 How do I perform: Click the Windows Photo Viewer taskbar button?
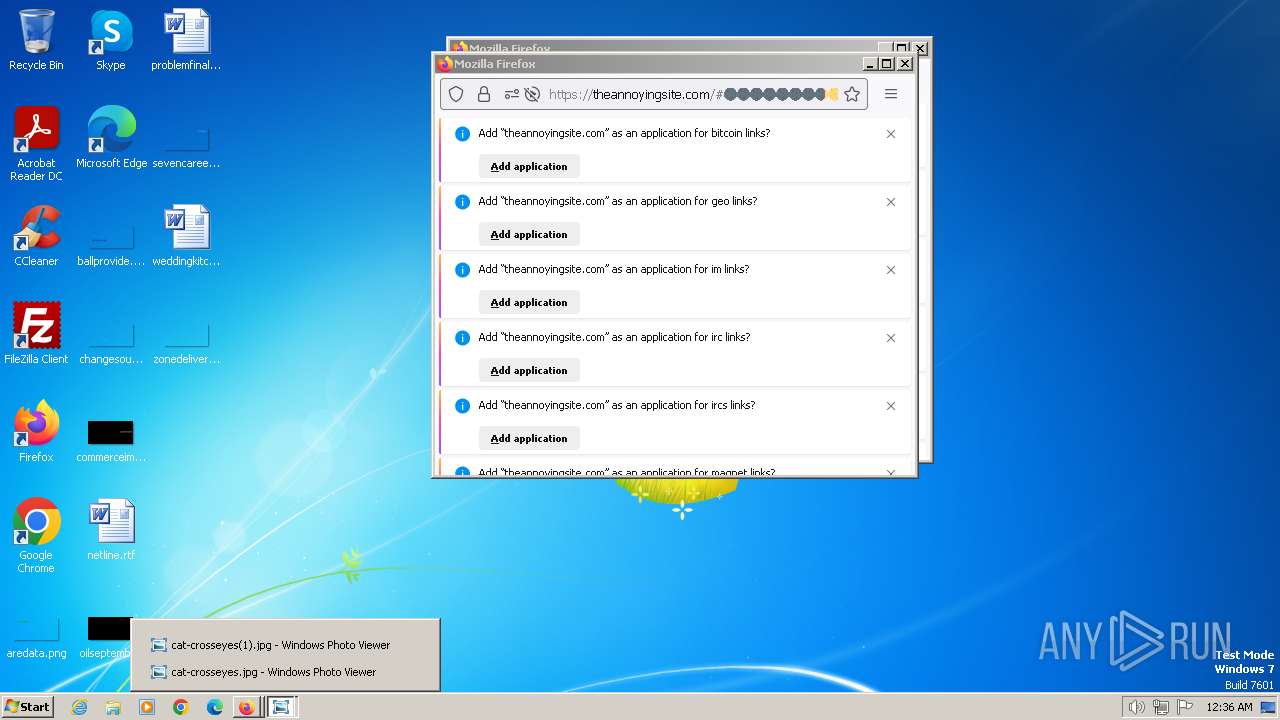281,707
